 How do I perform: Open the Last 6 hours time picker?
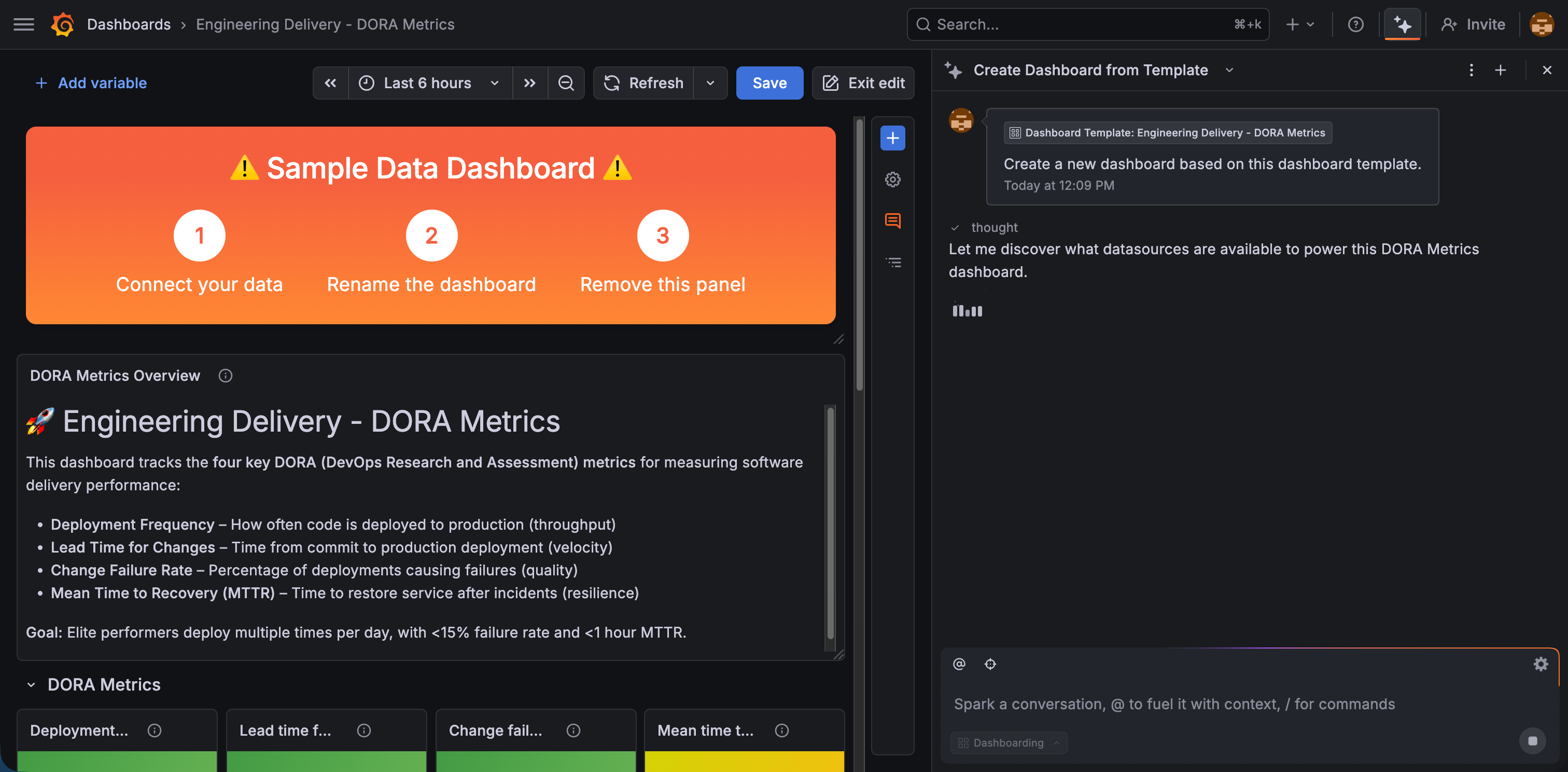(x=428, y=83)
